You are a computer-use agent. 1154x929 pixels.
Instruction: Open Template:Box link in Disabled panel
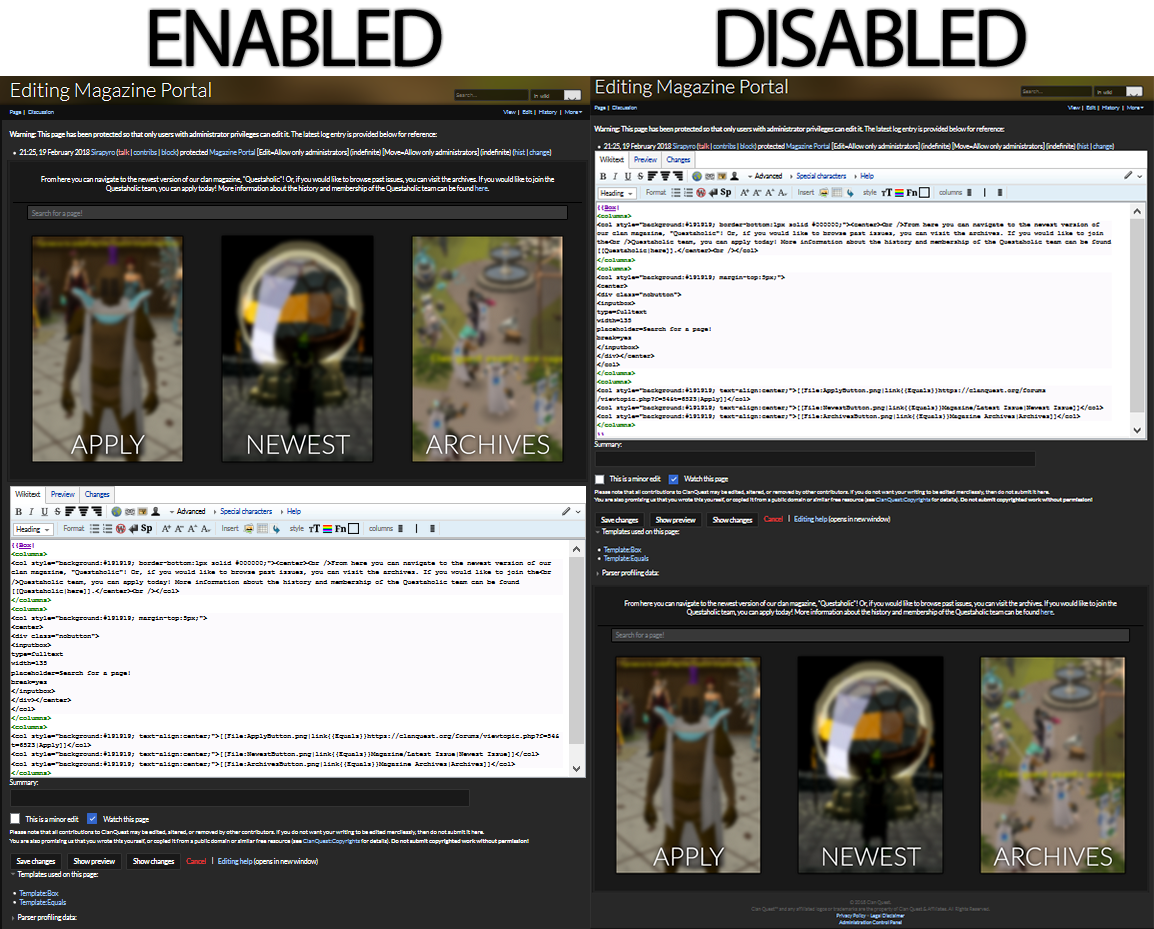[x=622, y=550]
